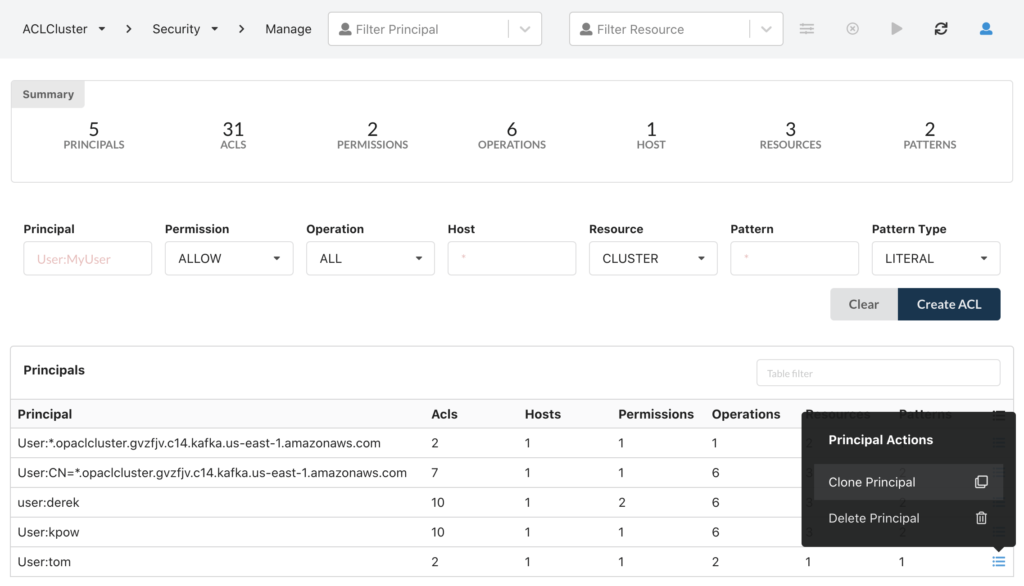Image resolution: width=1024 pixels, height=586 pixels.
Task: Click the Clear button
Action: pos(863,304)
